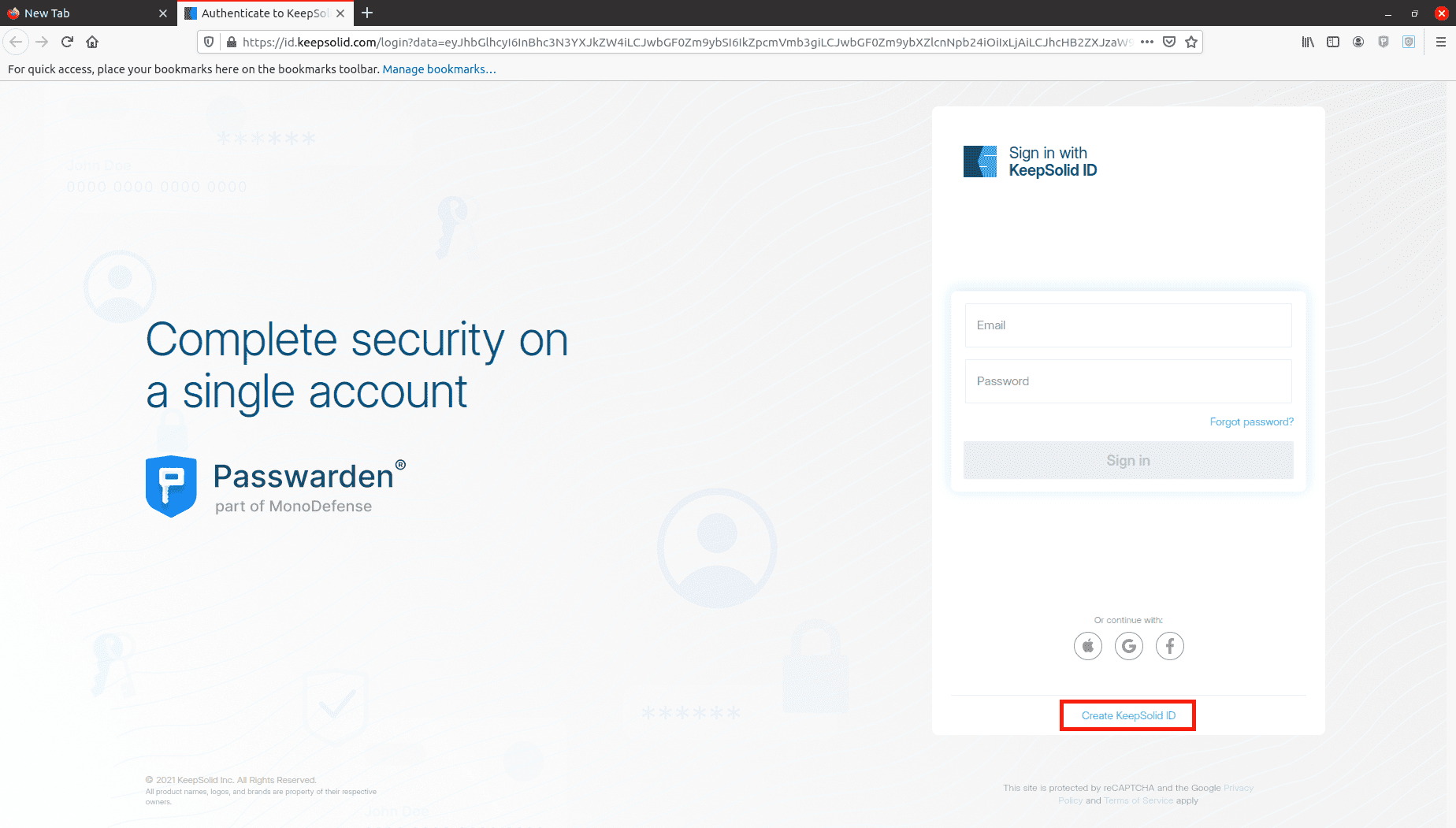Image resolution: width=1456 pixels, height=828 pixels.
Task: Continue with Facebook icon
Action: 1169,646
